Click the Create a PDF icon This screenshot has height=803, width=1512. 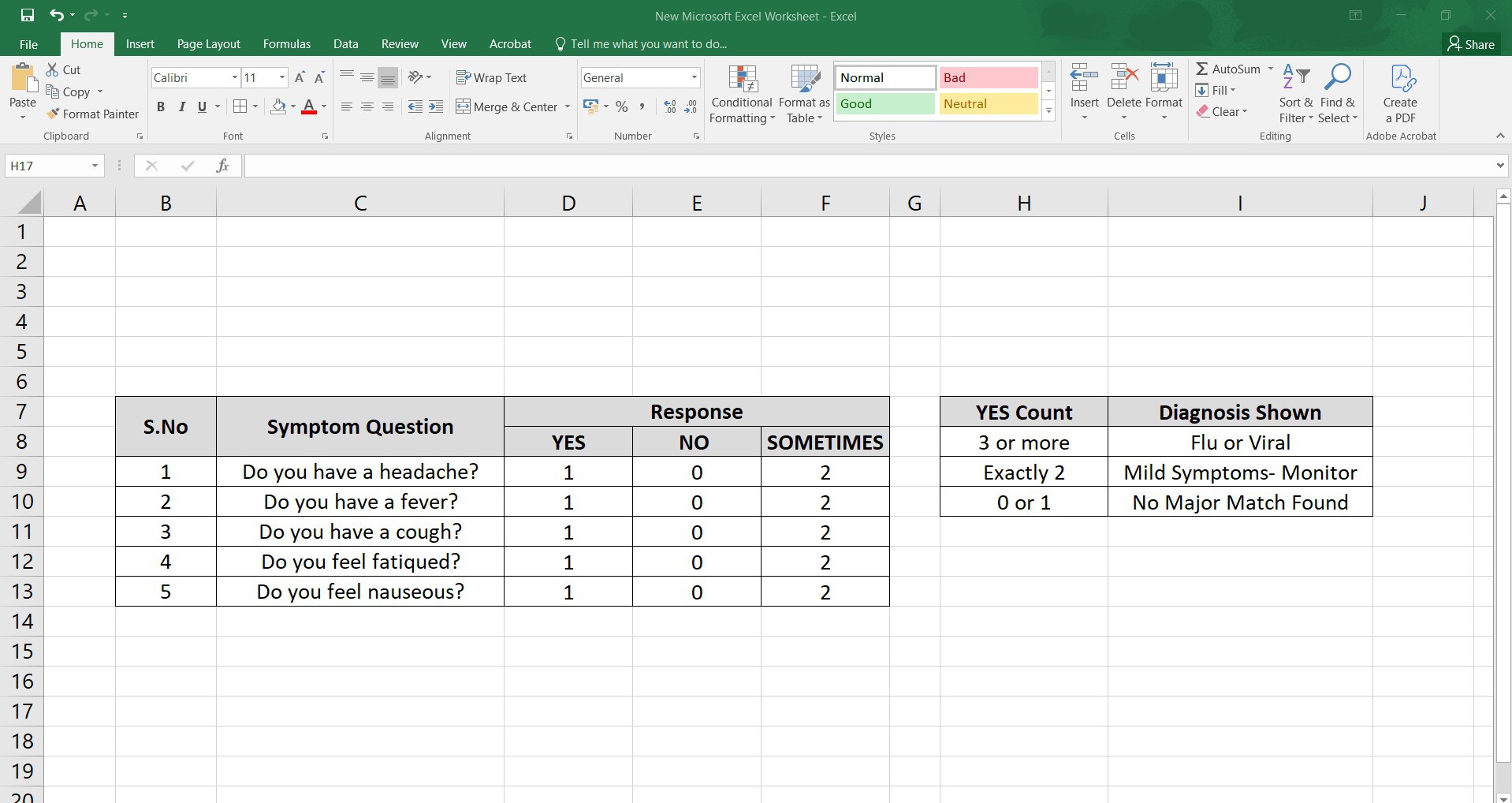[x=1400, y=79]
